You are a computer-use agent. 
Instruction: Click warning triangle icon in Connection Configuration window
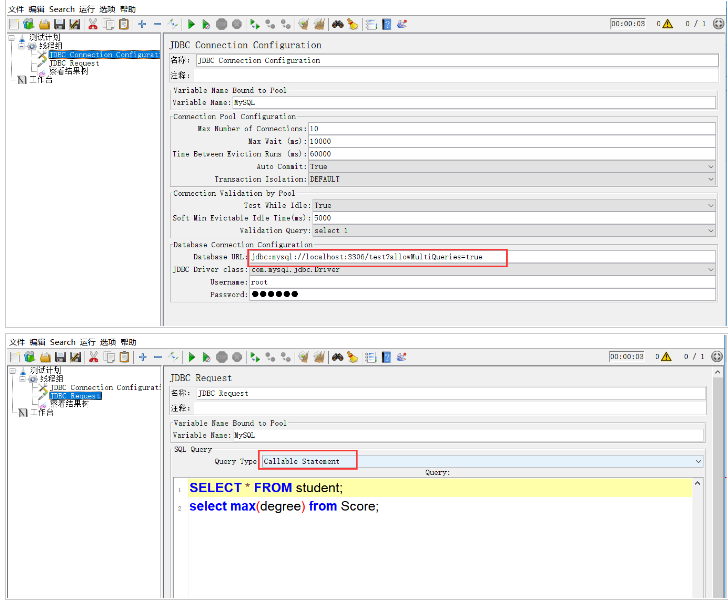click(668, 24)
